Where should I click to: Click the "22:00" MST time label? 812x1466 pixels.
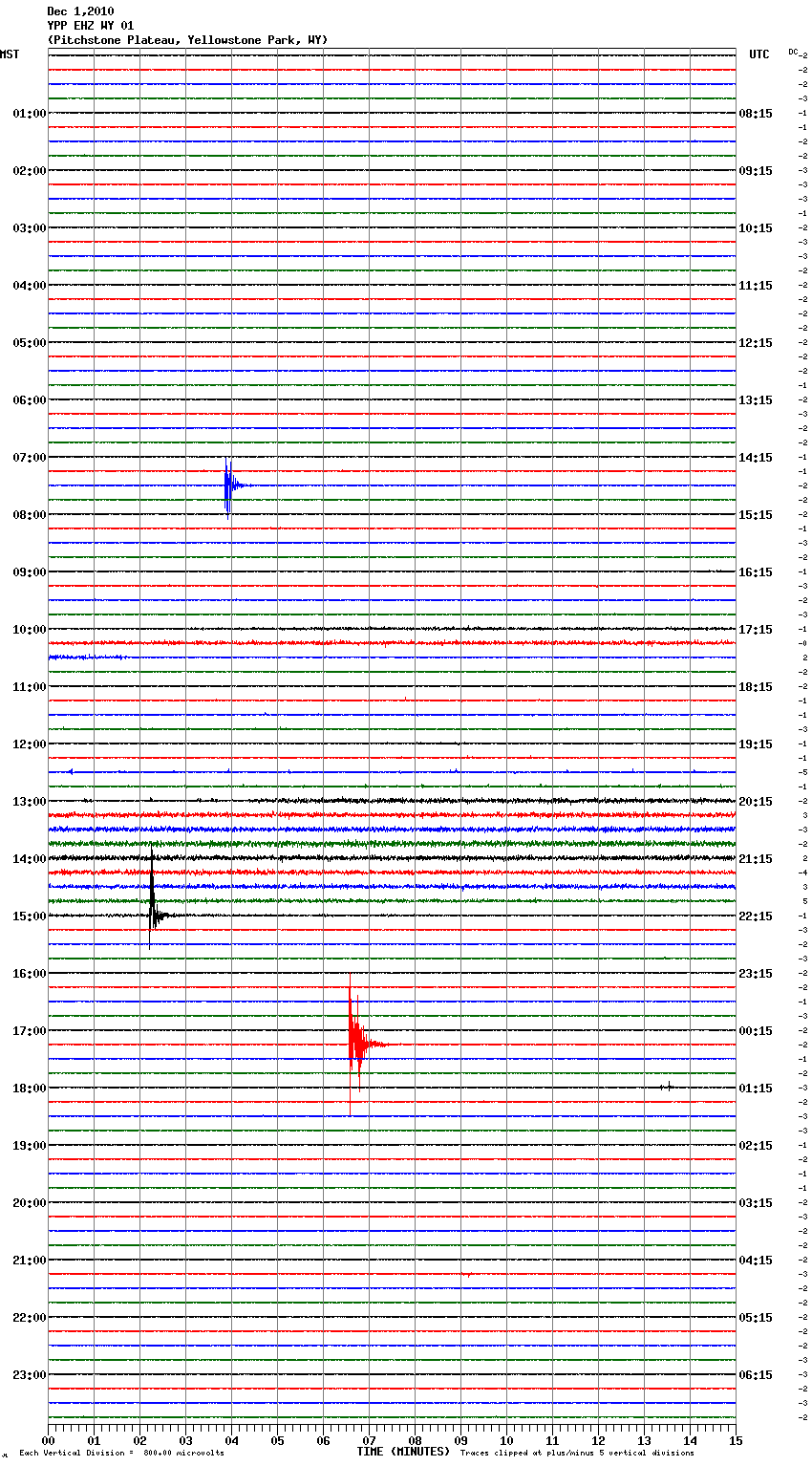click(x=29, y=1318)
